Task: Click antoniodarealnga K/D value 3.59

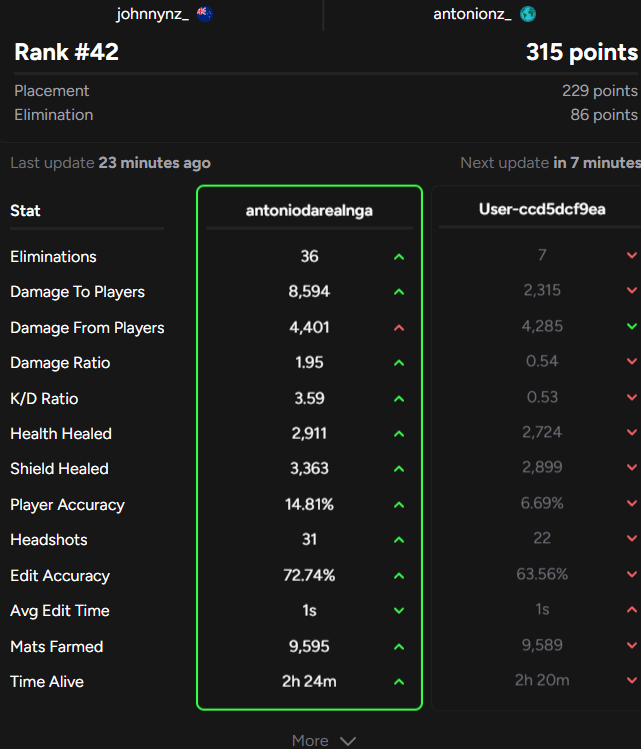Action: [x=310, y=398]
